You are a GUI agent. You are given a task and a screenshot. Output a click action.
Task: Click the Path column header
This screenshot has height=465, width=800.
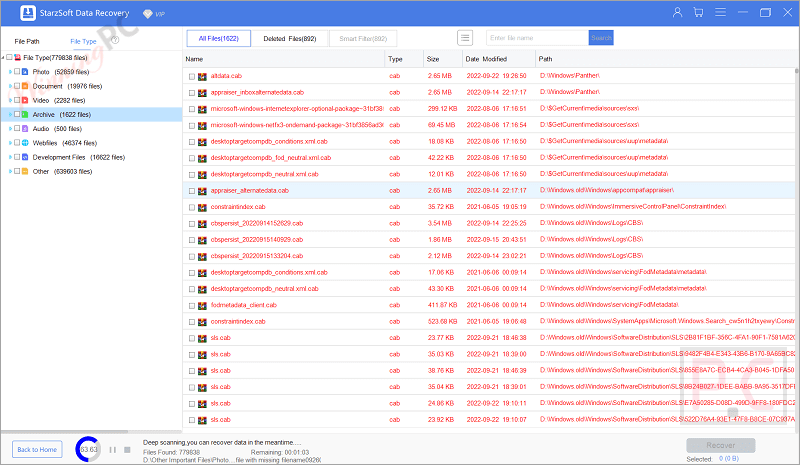point(665,59)
